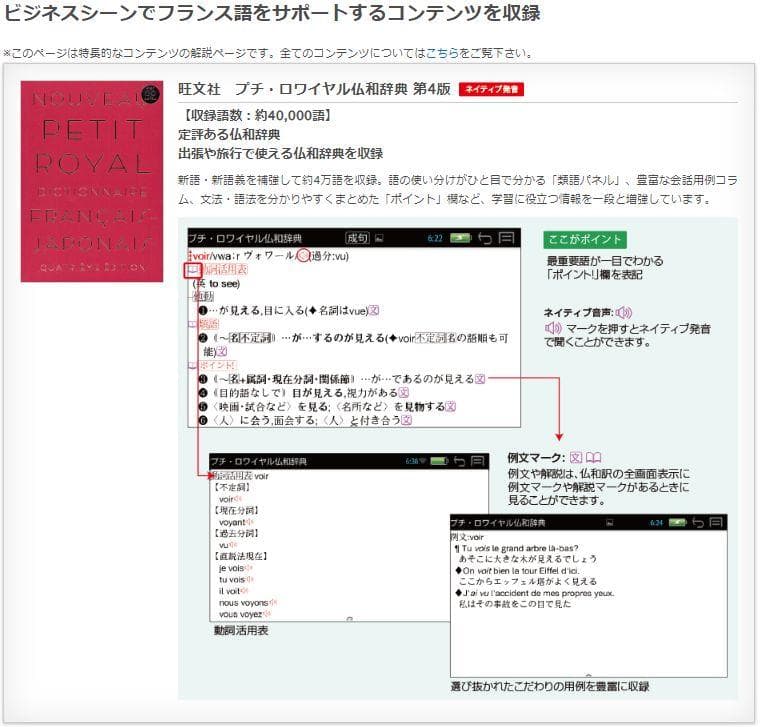Click book icon next to 動詞活用表 in voir entry
This screenshot has height=727, width=761.
(x=193, y=270)
